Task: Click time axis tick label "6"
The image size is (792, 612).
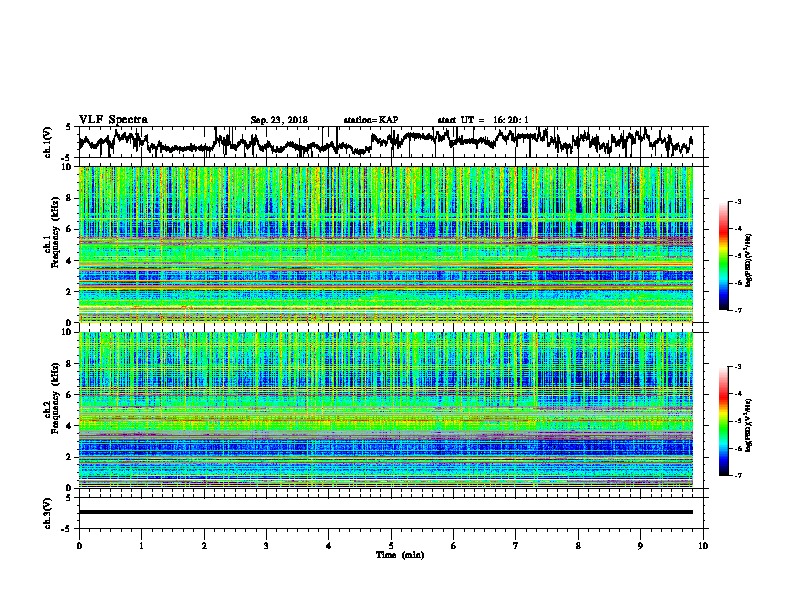Action: click(x=453, y=546)
